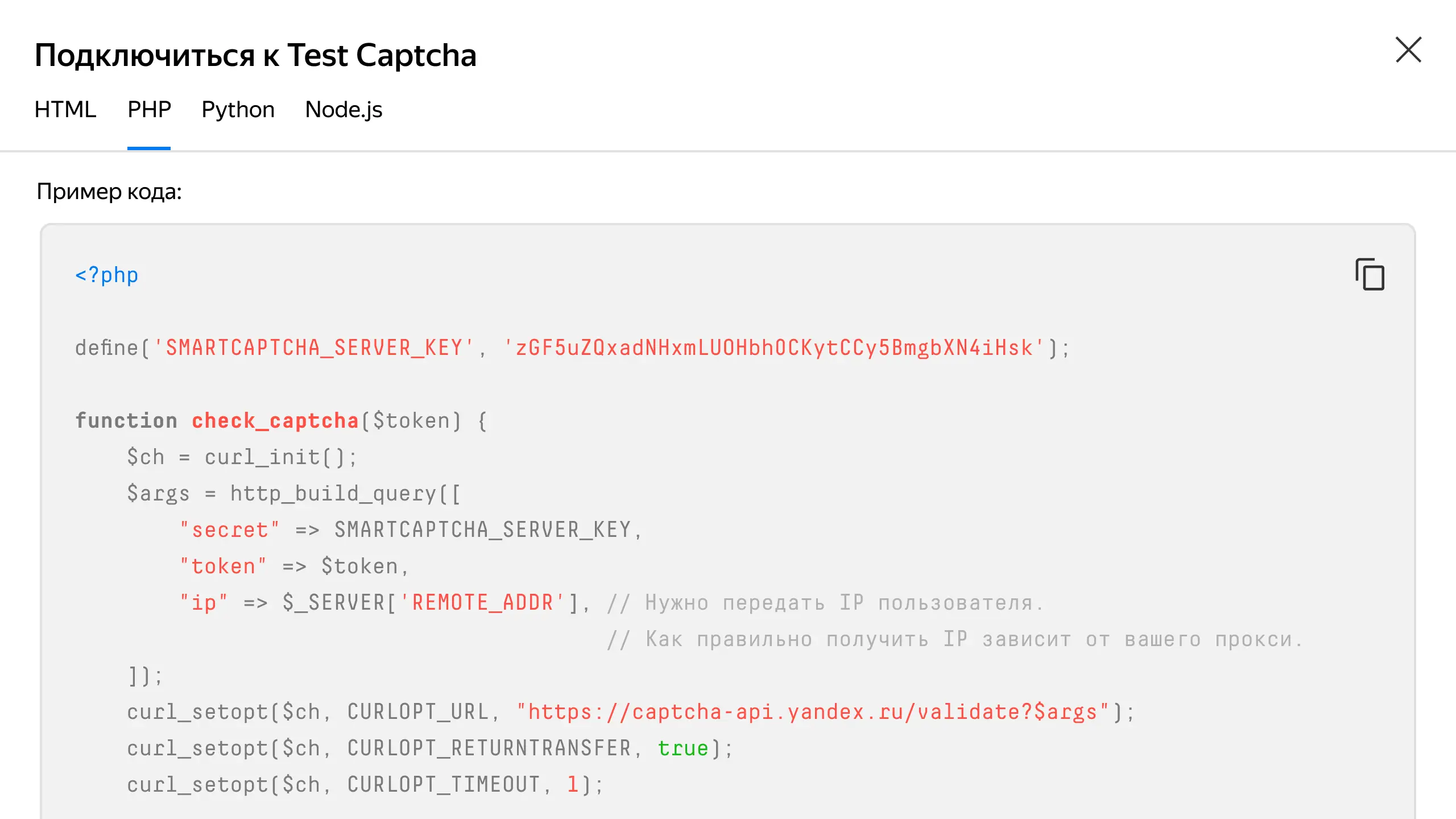
Task: Click the dialog title 'Подключиться к Test Captcha'
Action: point(255,55)
